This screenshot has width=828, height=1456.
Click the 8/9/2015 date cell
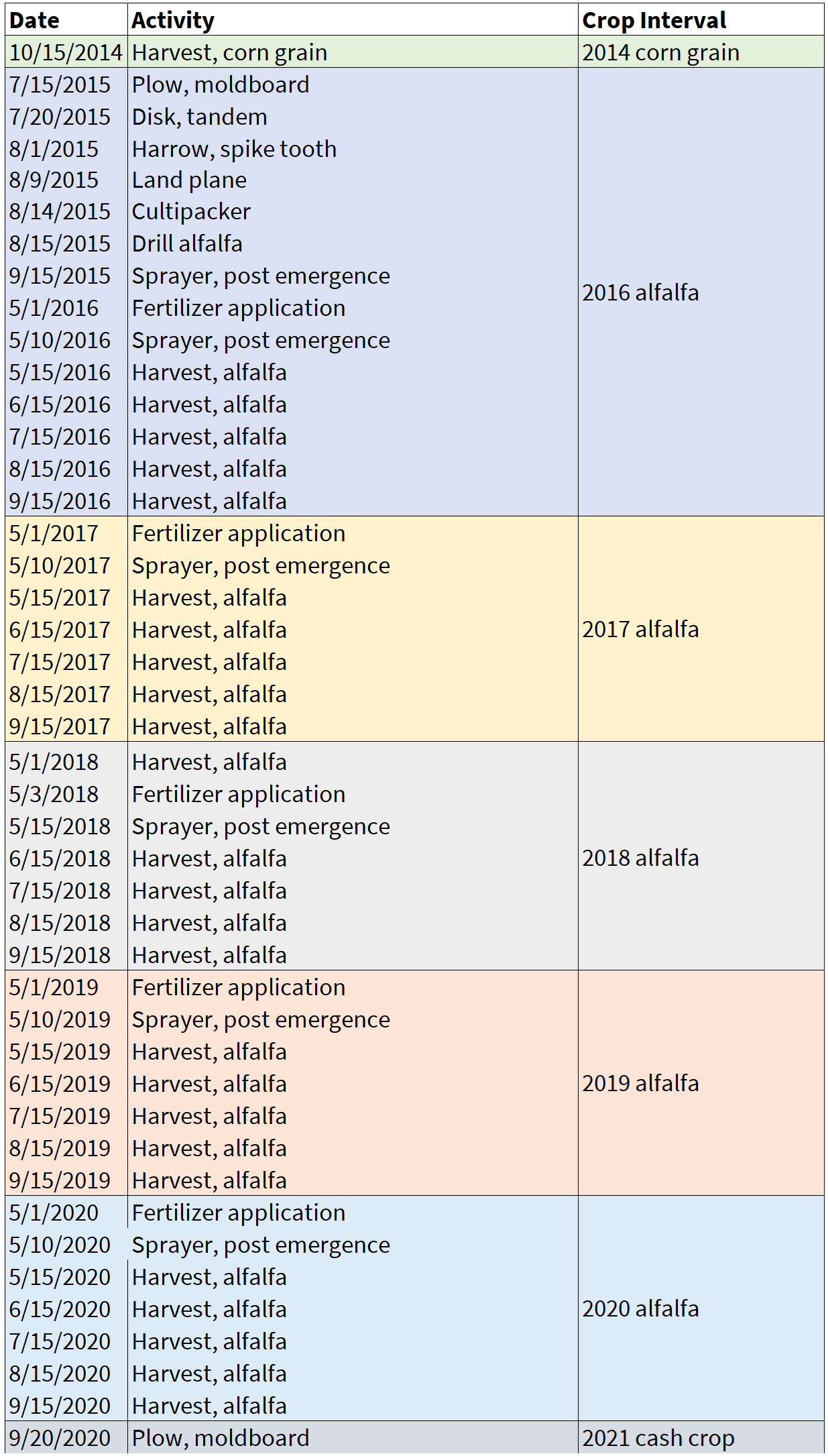(x=54, y=180)
